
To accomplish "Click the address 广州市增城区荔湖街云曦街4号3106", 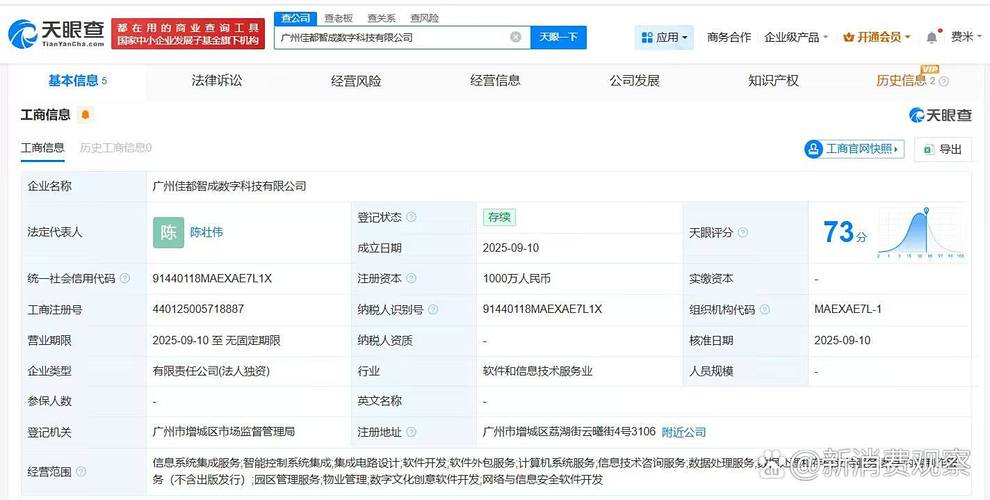I will pos(569,432).
